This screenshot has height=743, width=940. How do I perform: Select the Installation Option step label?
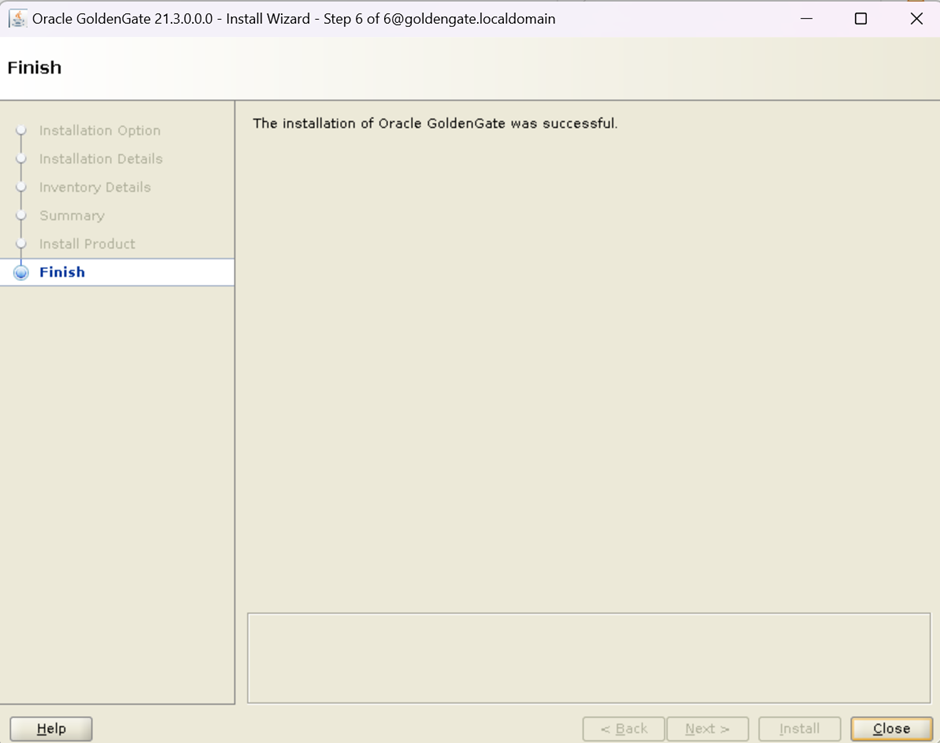click(x=99, y=131)
